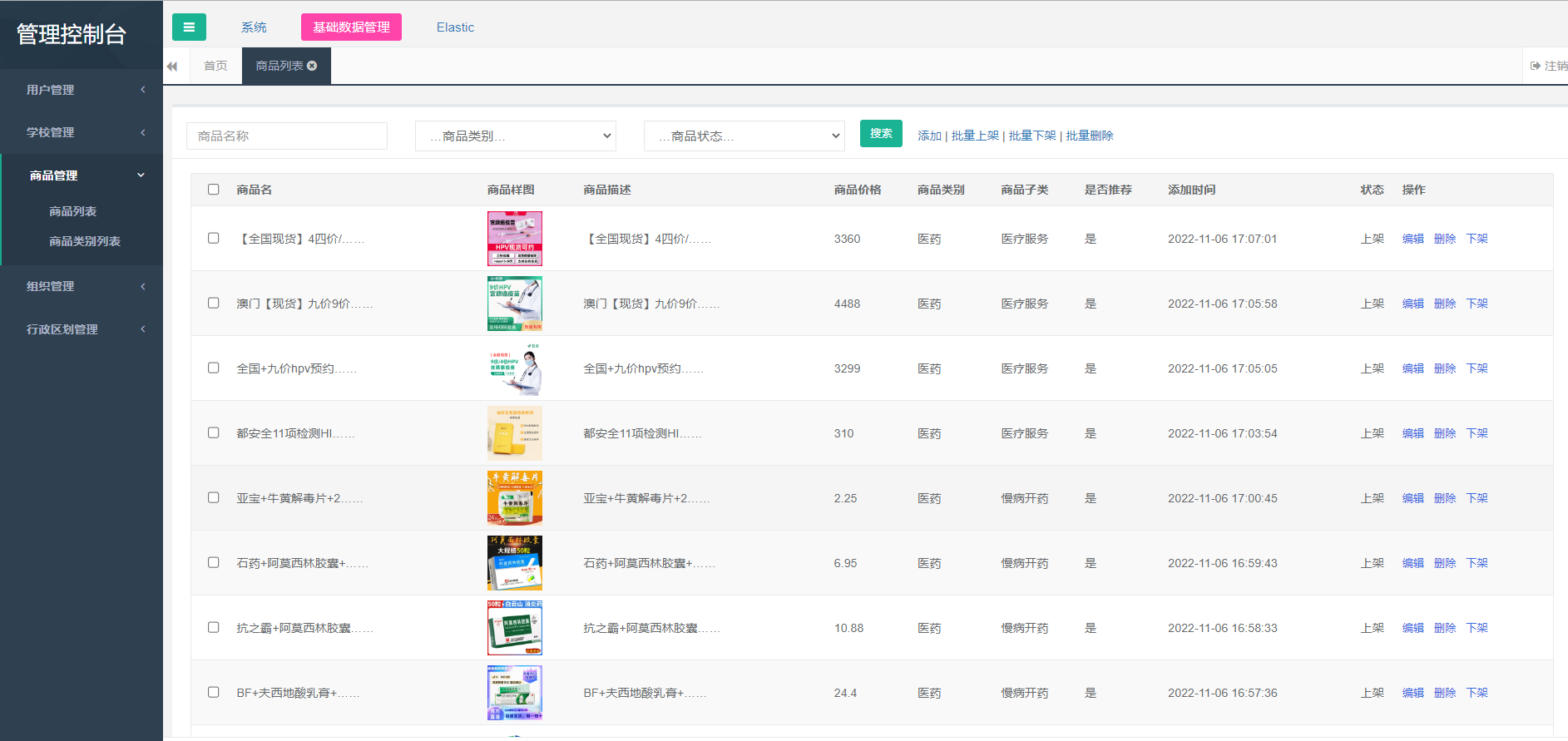Image resolution: width=1568 pixels, height=741 pixels.
Task: Open the 商品类别 dropdown
Action: (516, 136)
